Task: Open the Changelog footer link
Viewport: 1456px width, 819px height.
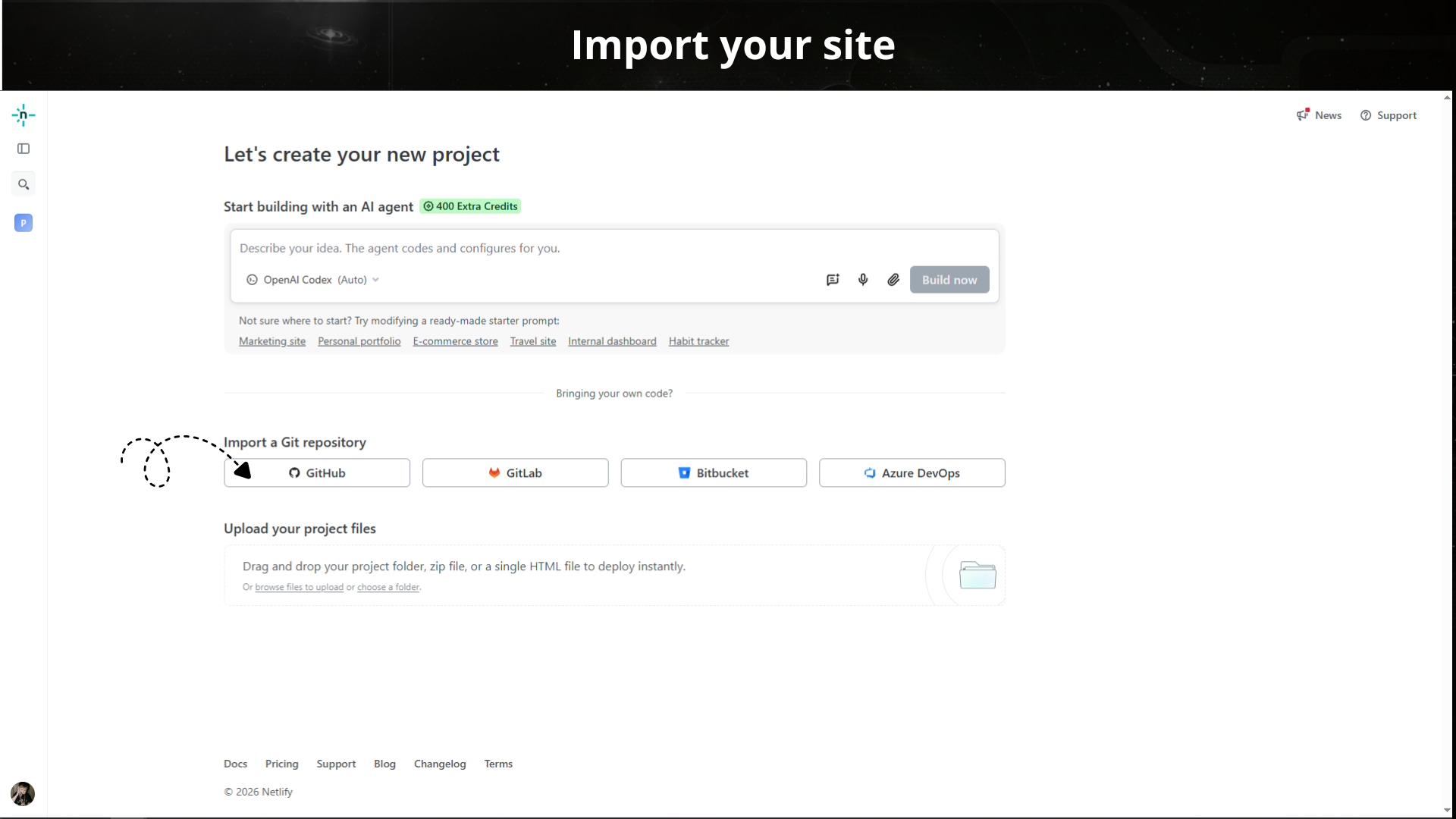Action: [x=440, y=764]
